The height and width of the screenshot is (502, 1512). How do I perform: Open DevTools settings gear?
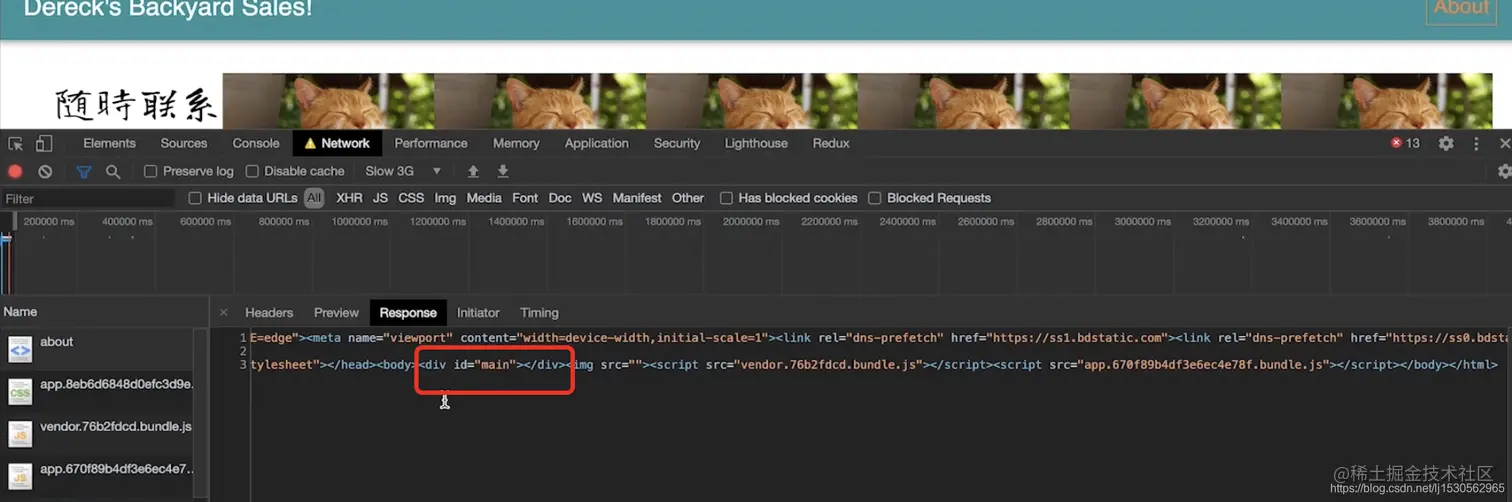(x=1446, y=144)
